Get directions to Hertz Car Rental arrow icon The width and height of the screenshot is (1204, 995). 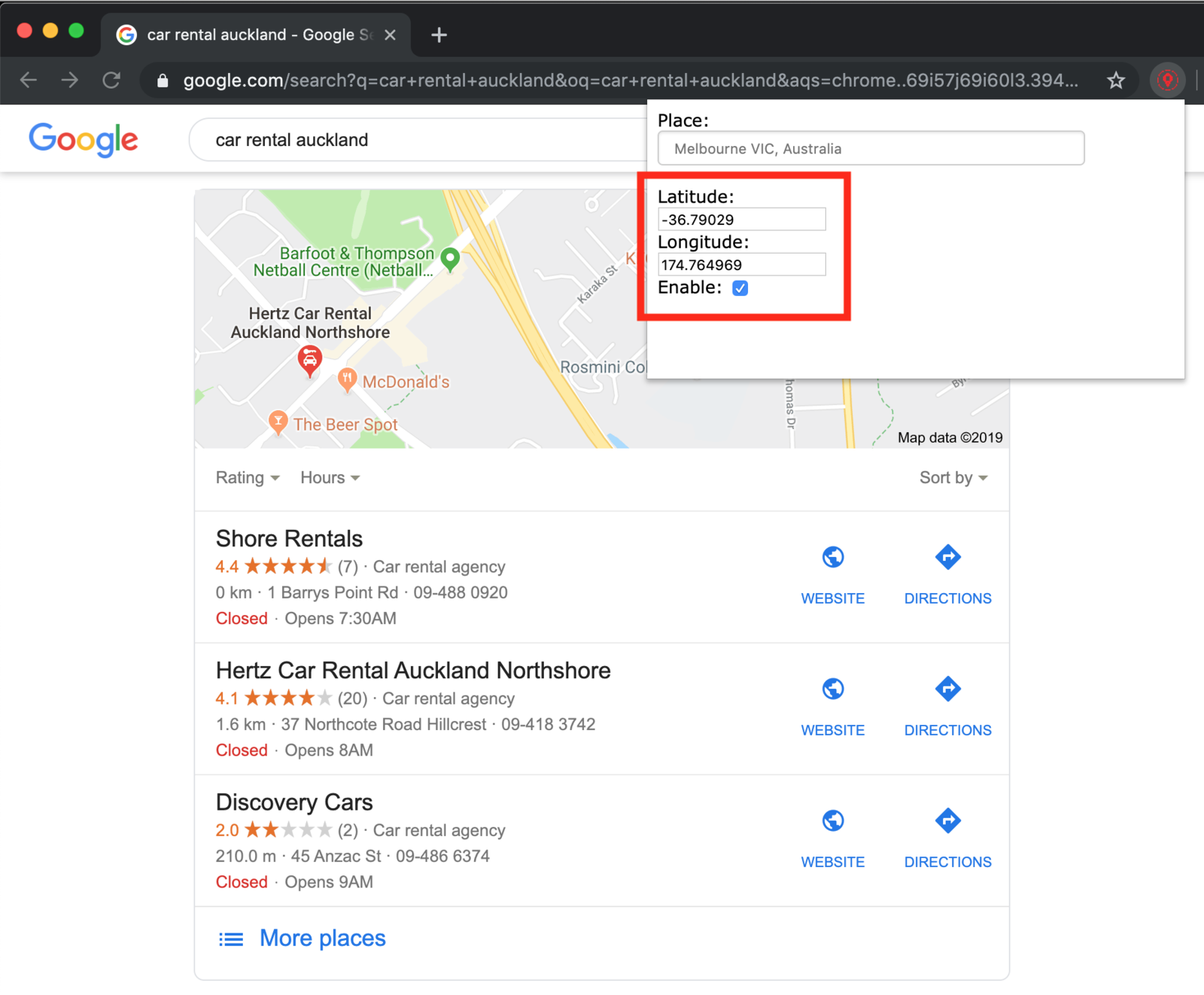[x=948, y=689]
